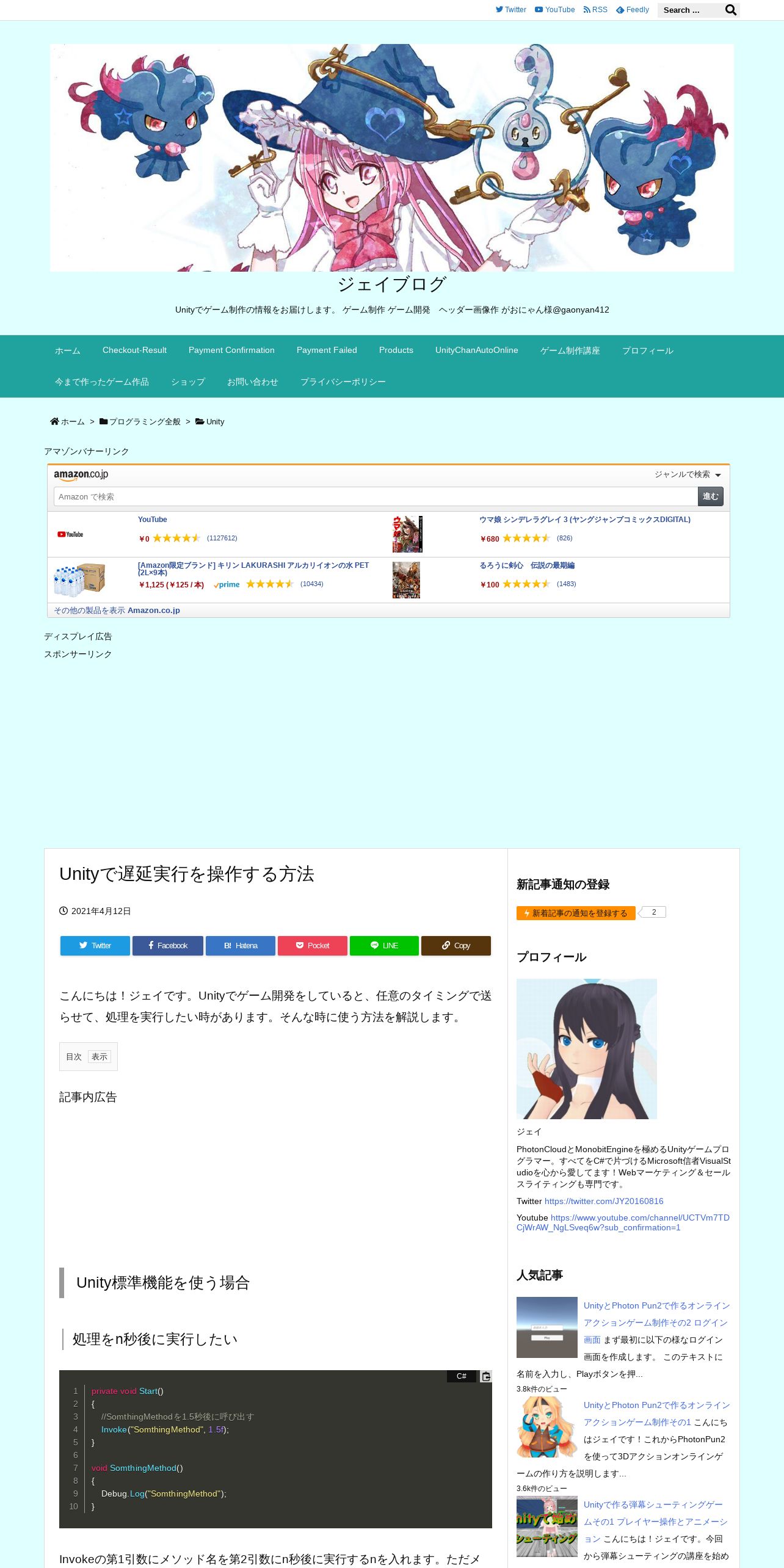
Task: Open the るろうに剣心 伝説の最期編 link
Action: pos(527,565)
